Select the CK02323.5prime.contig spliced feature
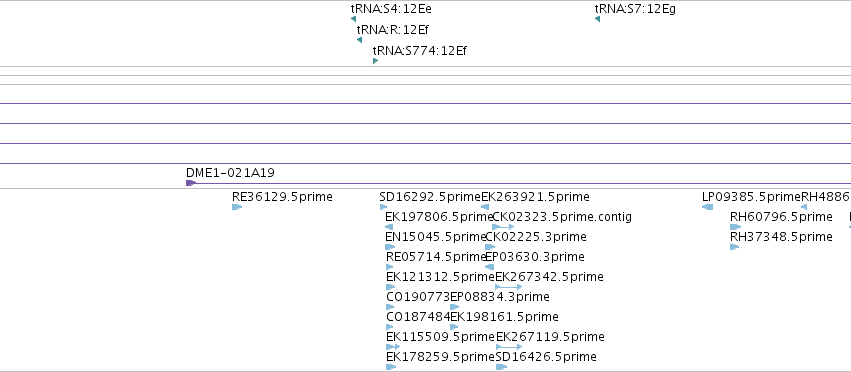 pos(503,227)
